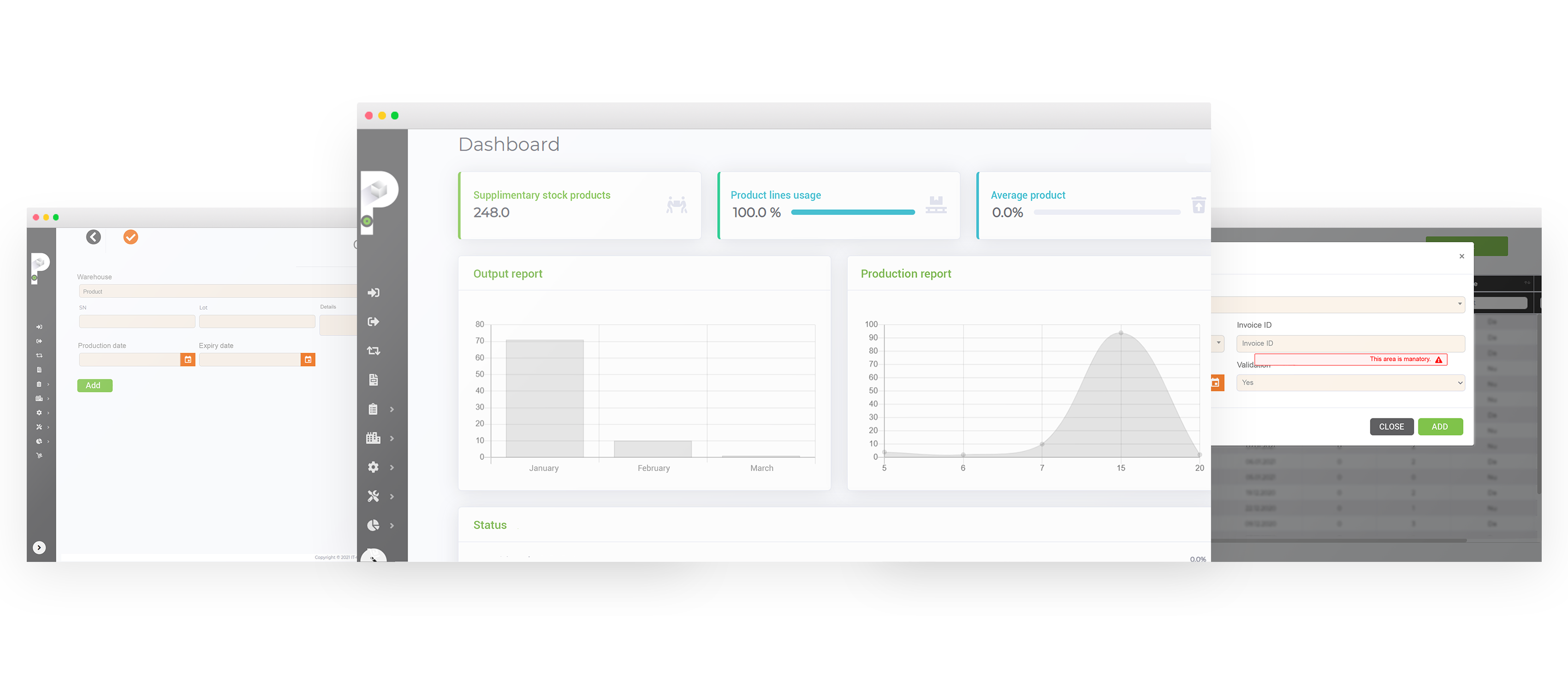Open the Validation dropdown showing Yes

tap(1351, 383)
